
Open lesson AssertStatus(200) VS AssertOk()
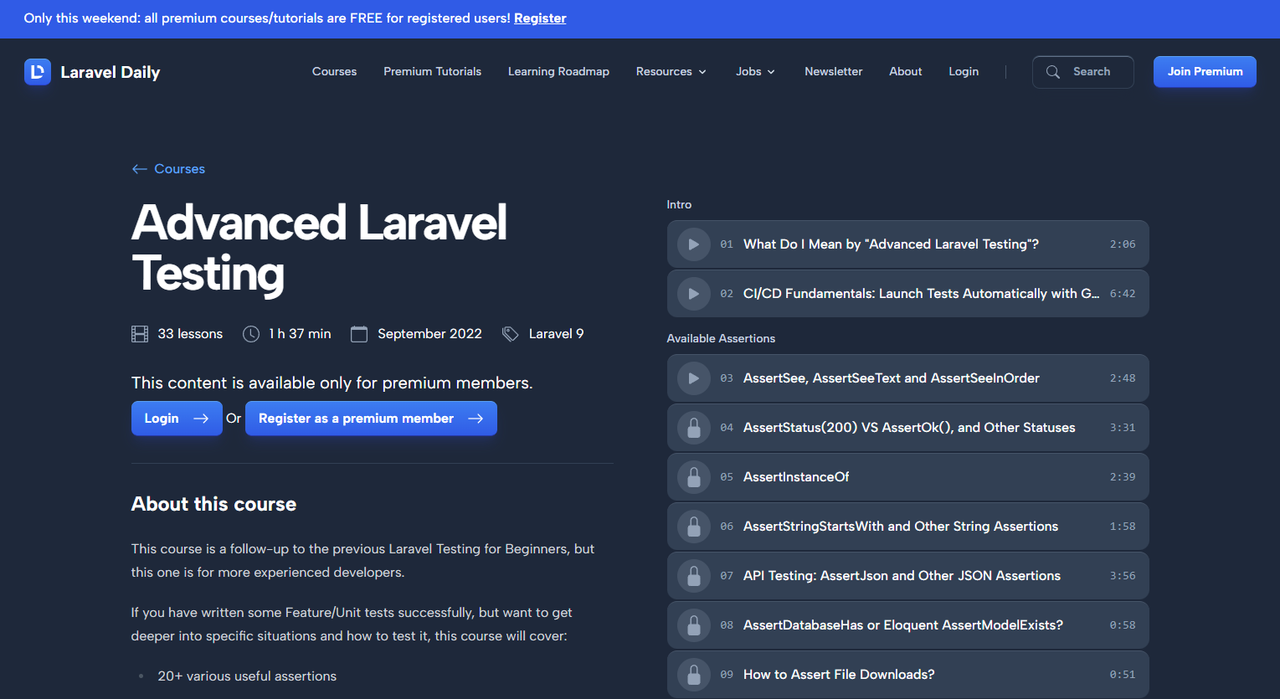point(908,428)
